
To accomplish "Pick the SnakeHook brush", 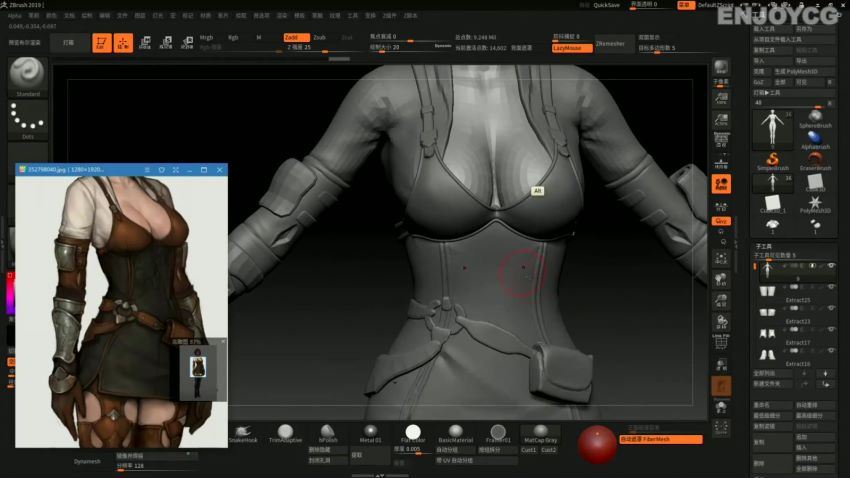I will point(243,434).
